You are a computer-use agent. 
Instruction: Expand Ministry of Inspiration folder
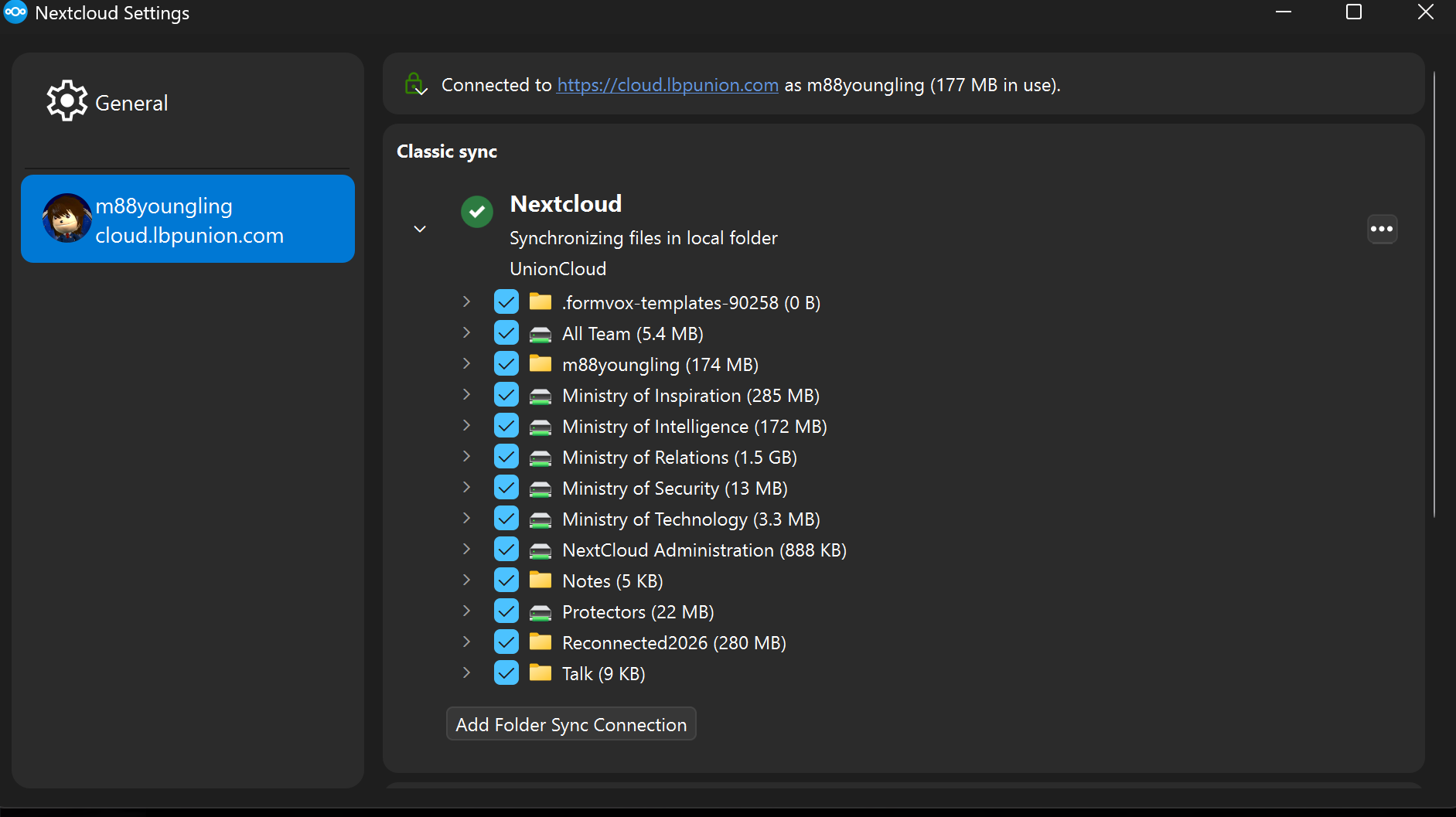pyautogui.click(x=466, y=394)
